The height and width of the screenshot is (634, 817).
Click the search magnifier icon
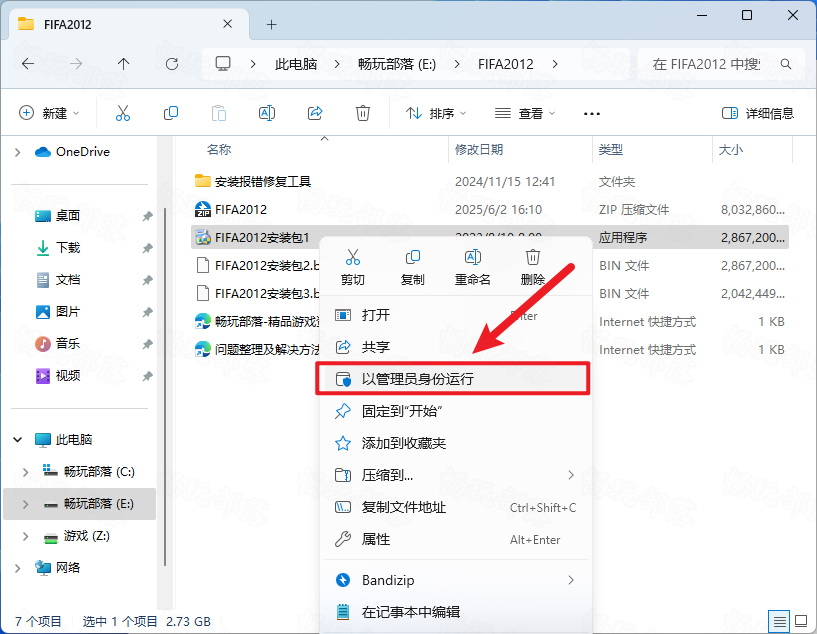point(786,64)
